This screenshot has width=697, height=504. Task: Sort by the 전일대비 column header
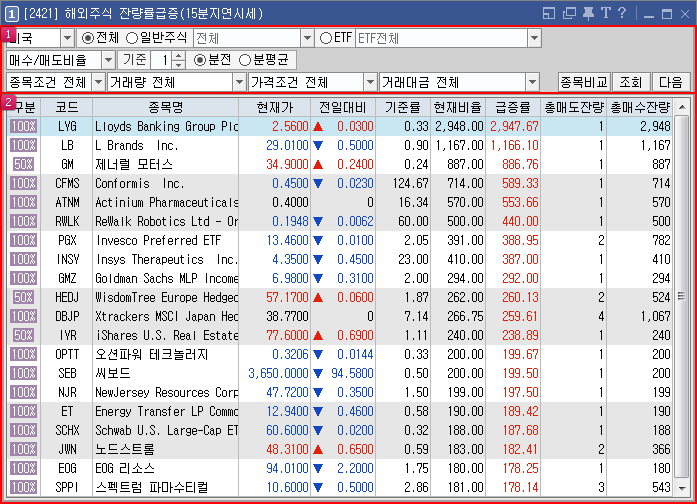coord(343,107)
